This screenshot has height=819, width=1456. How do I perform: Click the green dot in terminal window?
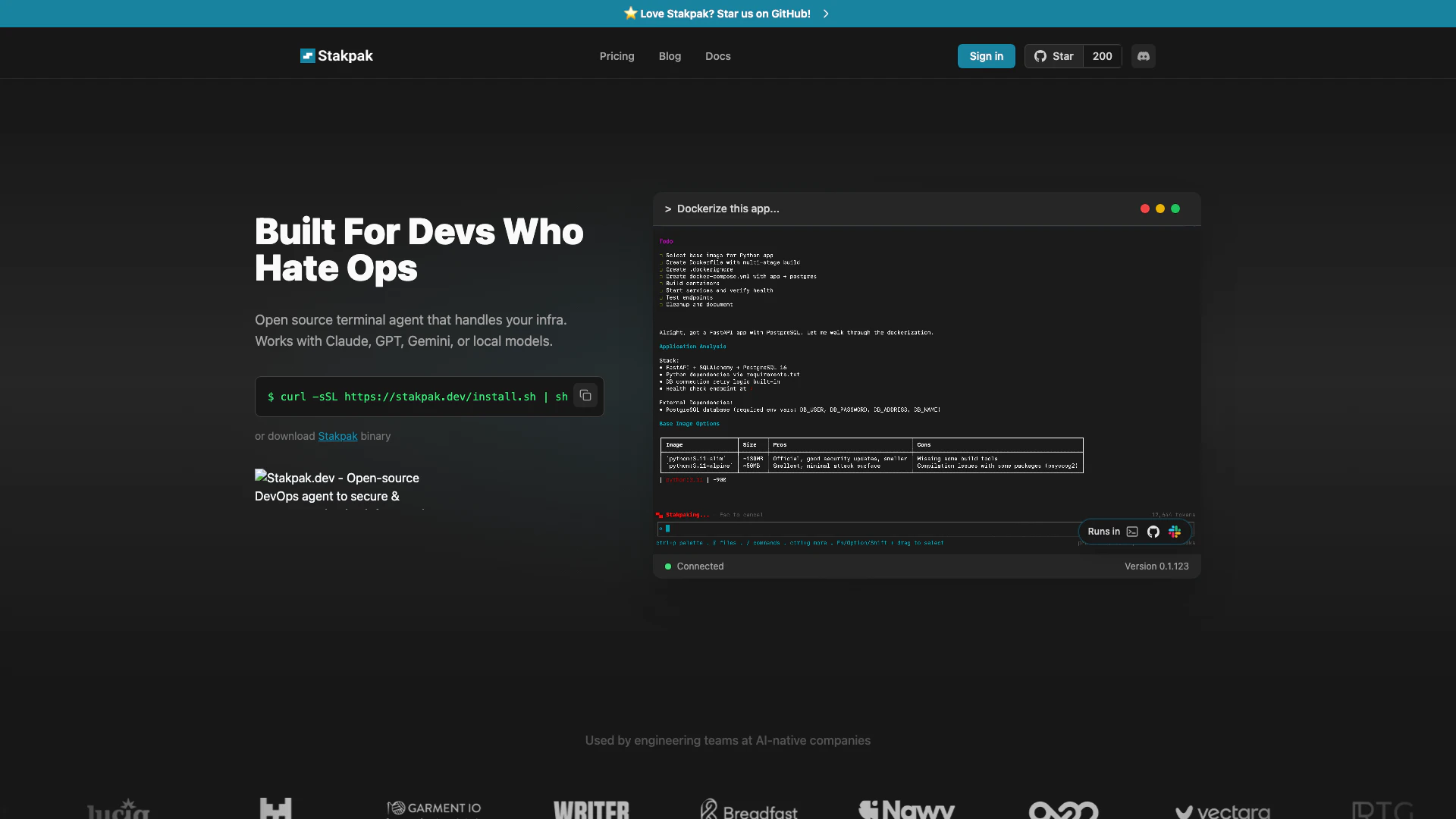1175,209
